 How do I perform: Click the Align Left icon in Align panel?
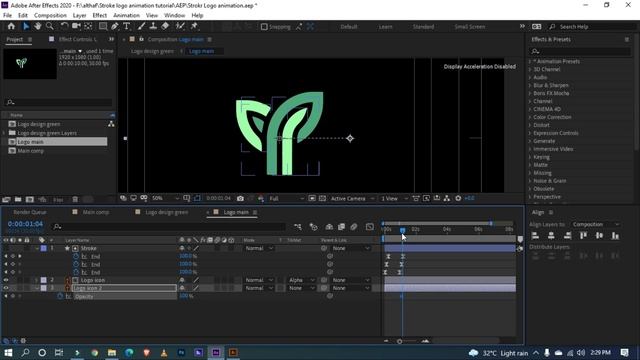pyautogui.click(x=535, y=236)
